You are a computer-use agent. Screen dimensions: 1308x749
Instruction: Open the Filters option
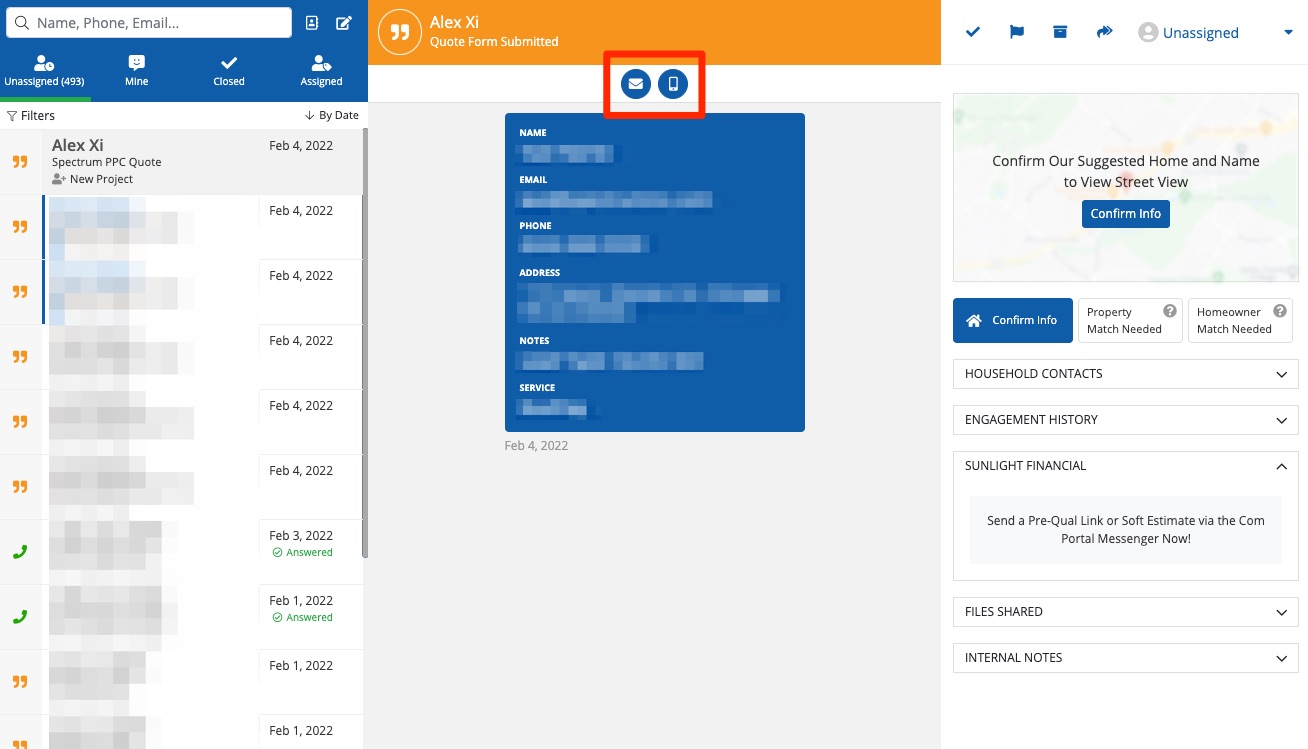pyautogui.click(x=31, y=116)
